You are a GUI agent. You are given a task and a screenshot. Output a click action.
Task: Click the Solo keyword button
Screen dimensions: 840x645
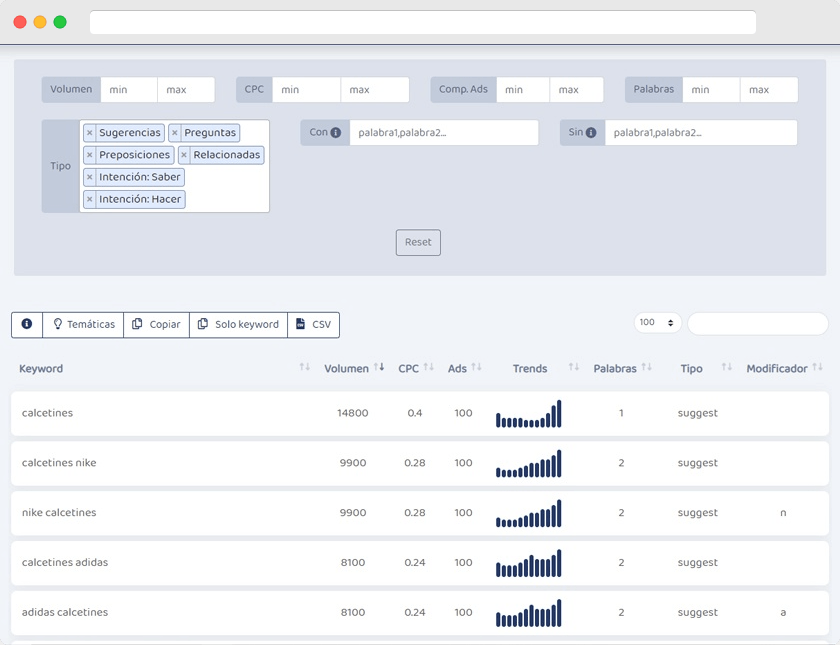coord(238,324)
